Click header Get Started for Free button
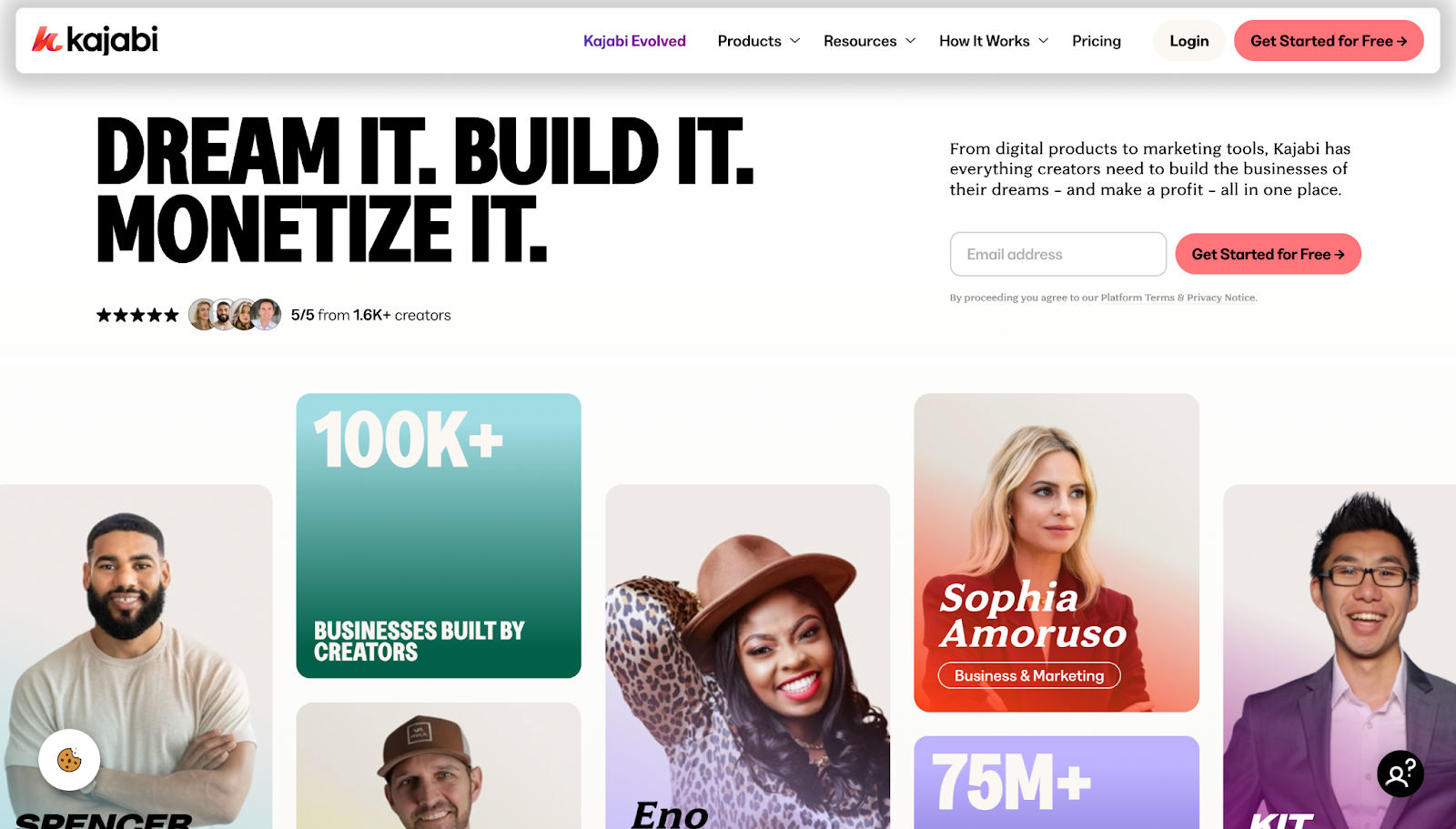1456x829 pixels. 1329,41
